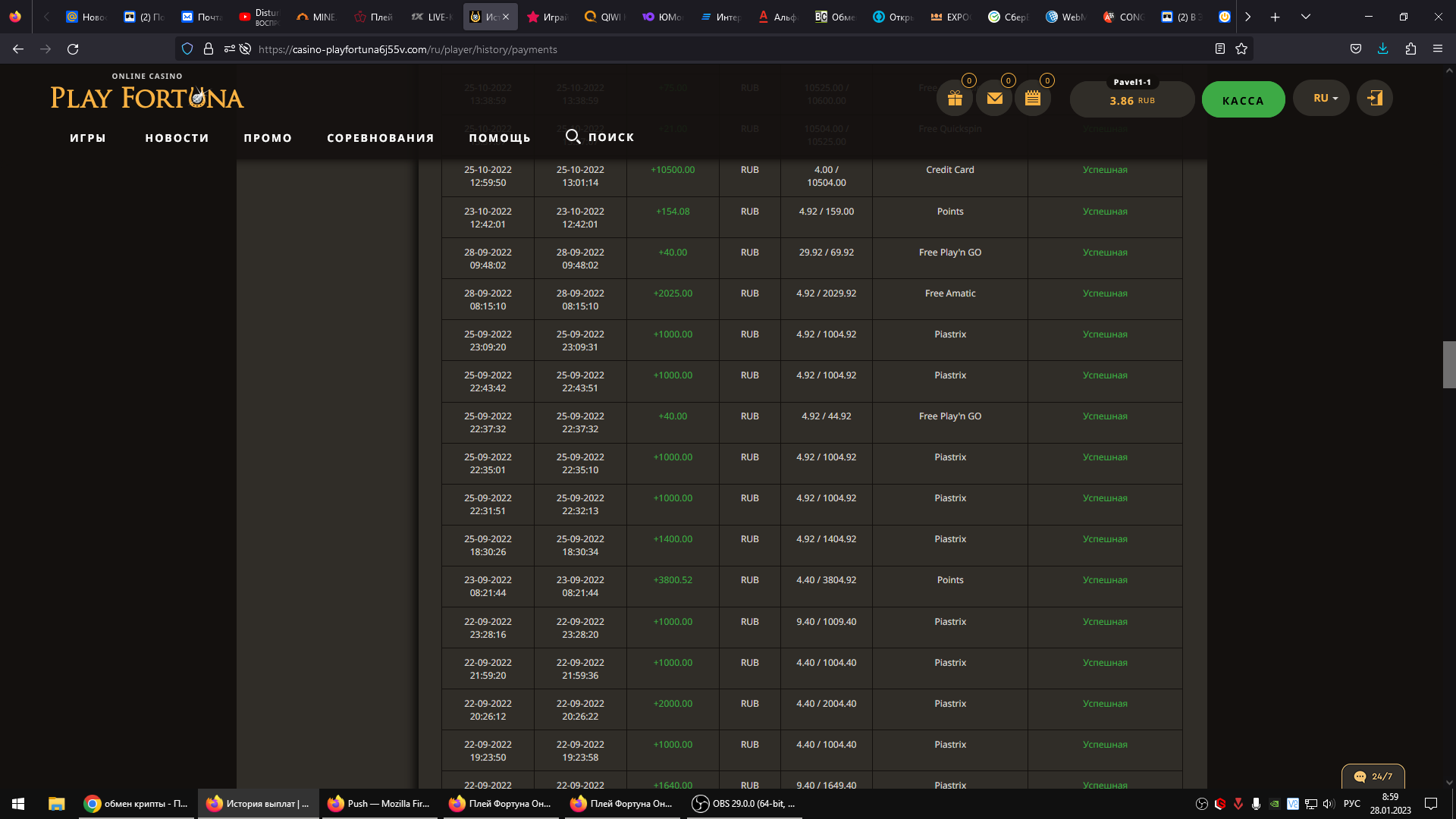The height and width of the screenshot is (819, 1456).
Task: Open Firefox extensions puzzle icon
Action: [x=1410, y=49]
